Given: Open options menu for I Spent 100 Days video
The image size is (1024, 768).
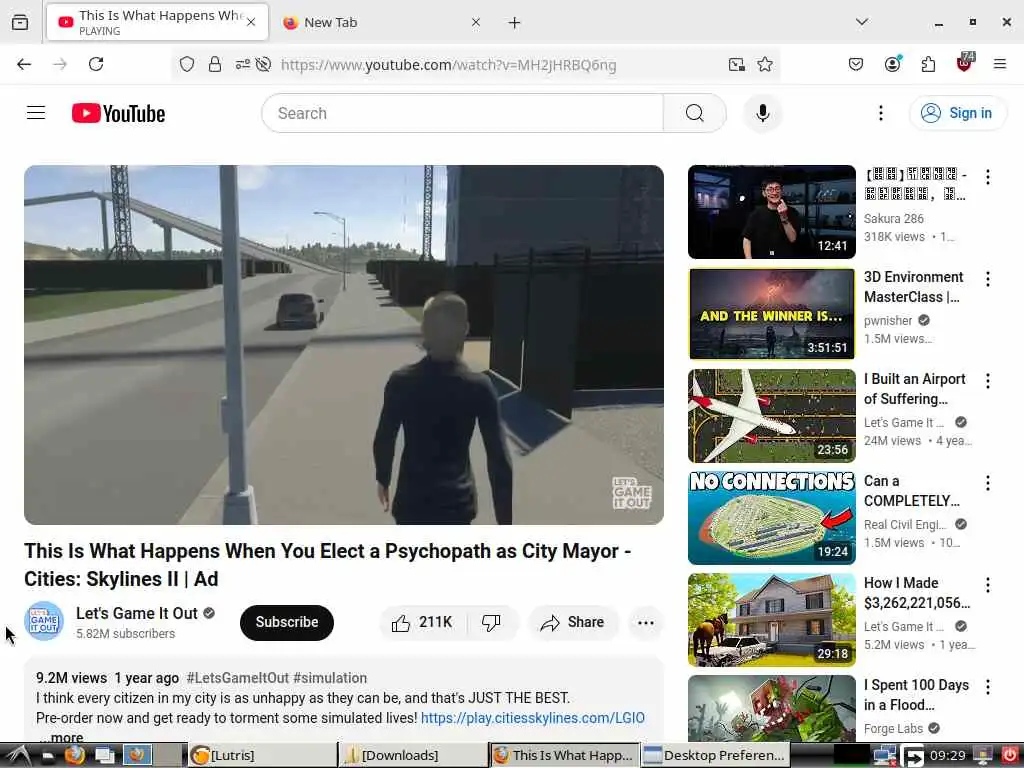Looking at the screenshot, I should click(987, 686).
